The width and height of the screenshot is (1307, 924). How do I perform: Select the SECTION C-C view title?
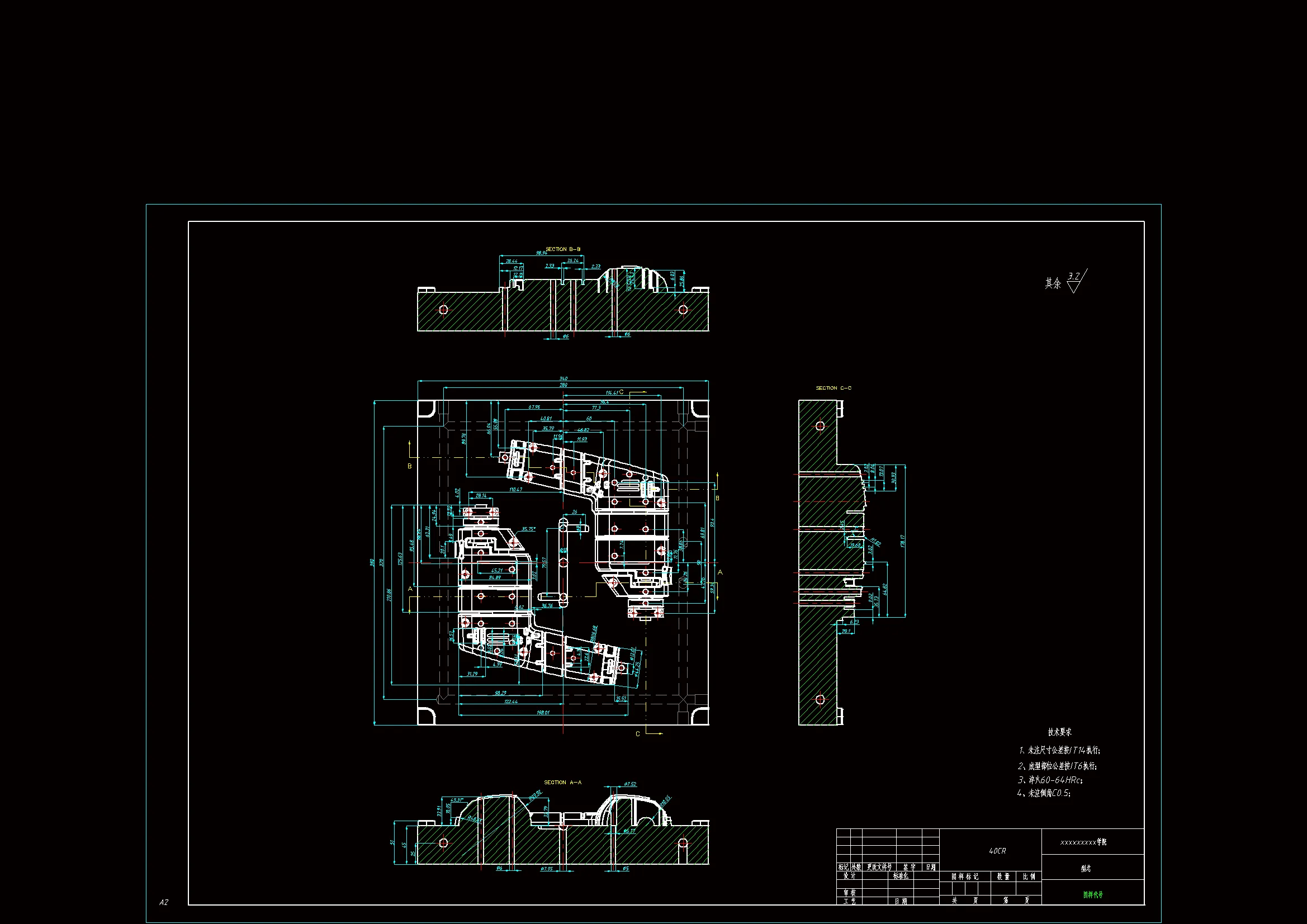(x=834, y=388)
